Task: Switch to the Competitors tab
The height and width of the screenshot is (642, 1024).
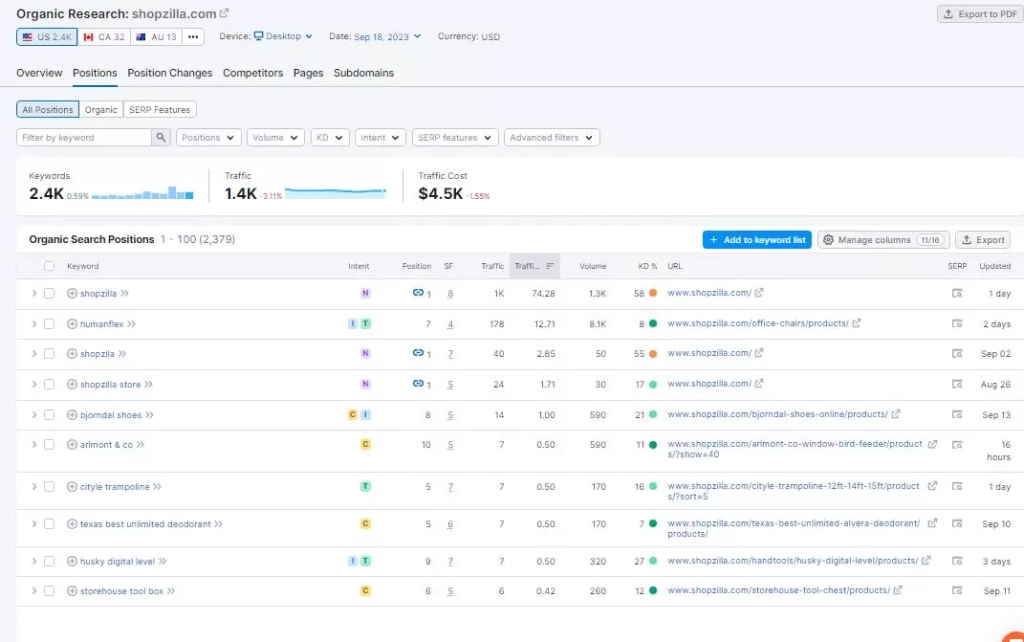Action: (x=253, y=73)
